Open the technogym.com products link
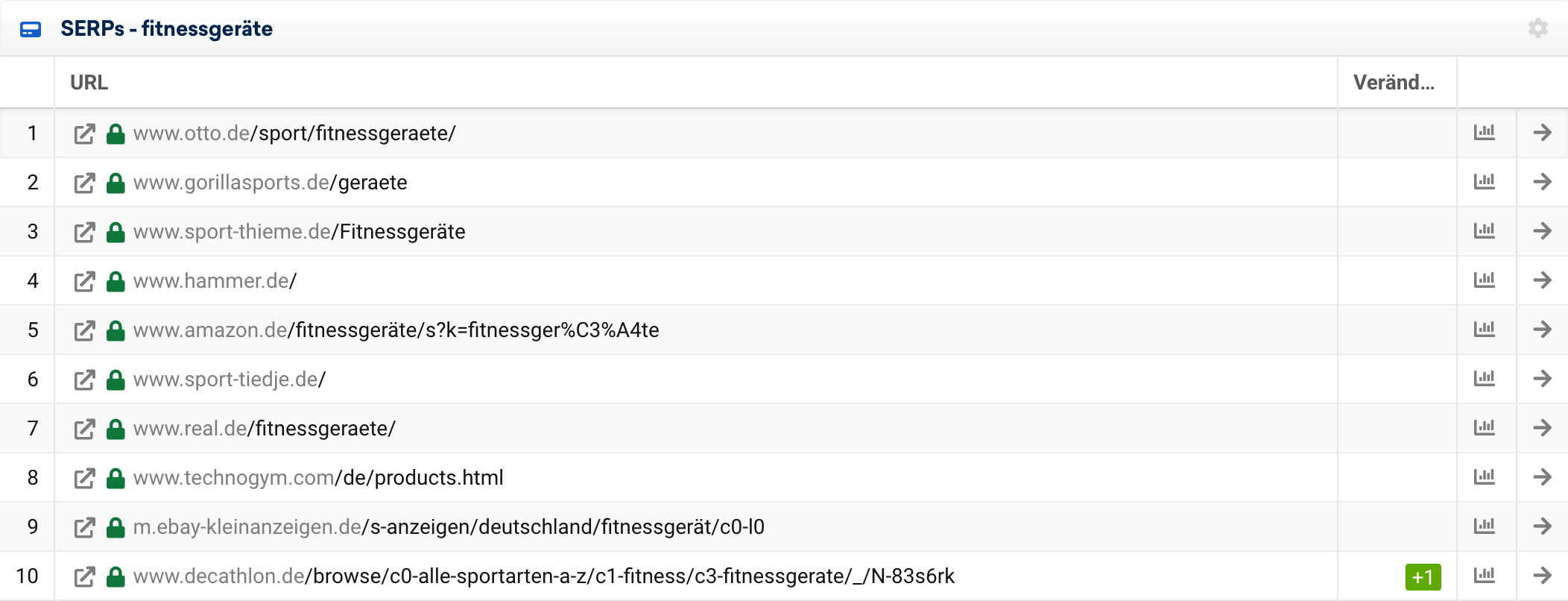Screen dimensions: 1568x601 click(x=318, y=478)
